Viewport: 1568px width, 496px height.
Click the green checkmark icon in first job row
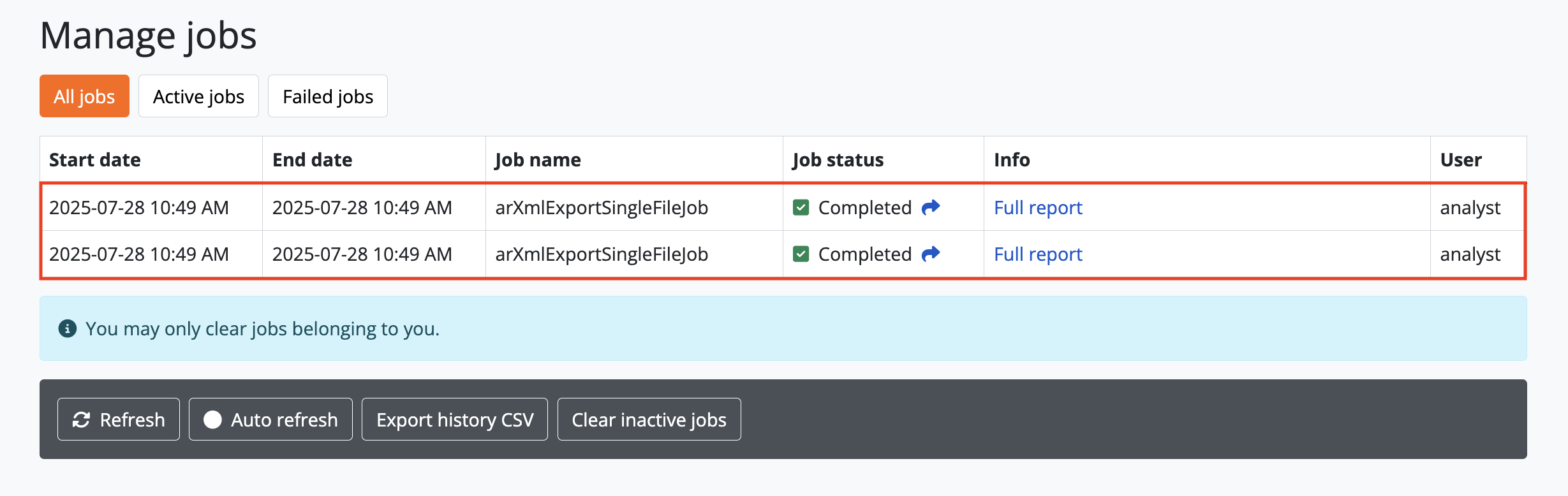pyautogui.click(x=801, y=207)
